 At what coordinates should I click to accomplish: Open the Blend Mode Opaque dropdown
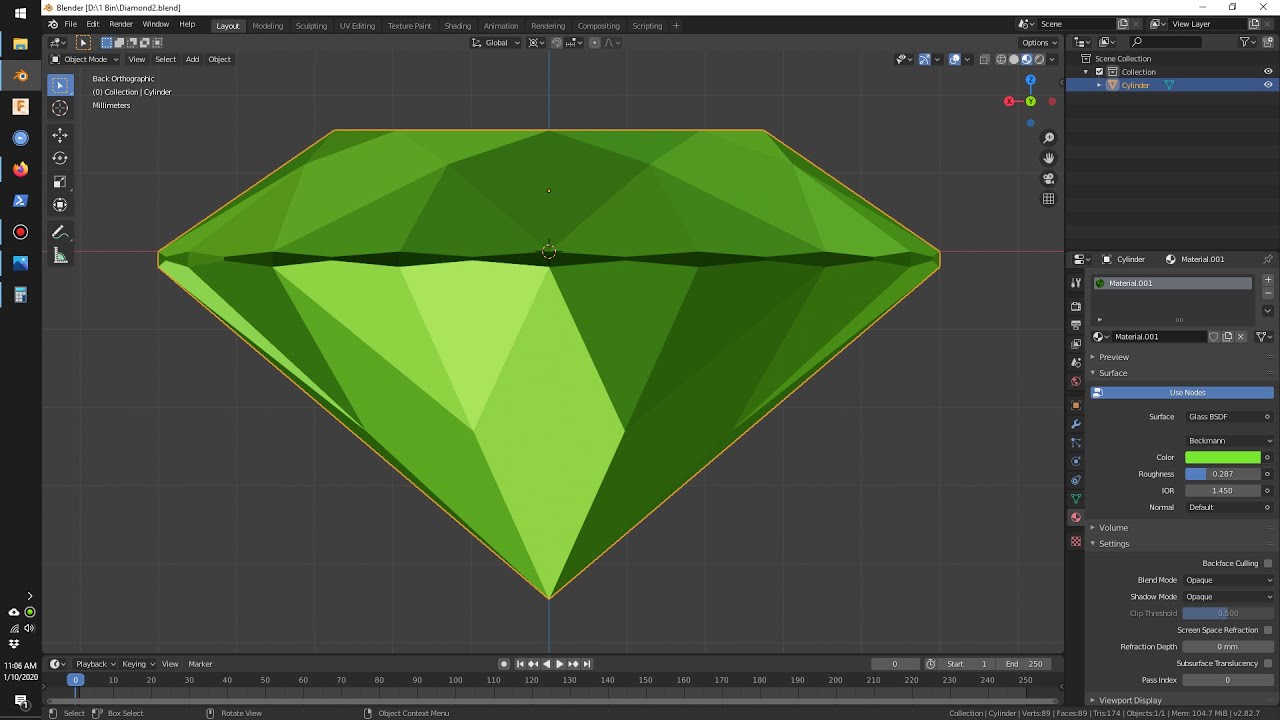[x=1230, y=580]
